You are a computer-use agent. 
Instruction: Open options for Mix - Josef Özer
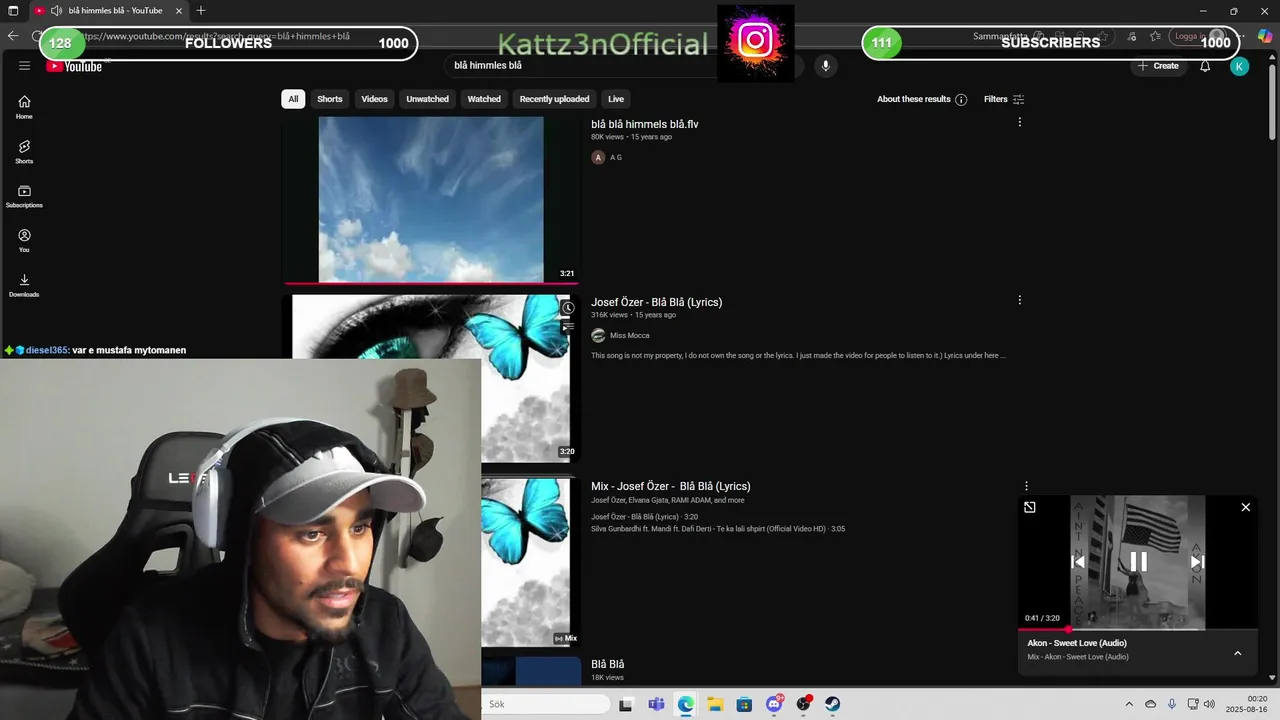(x=1026, y=486)
